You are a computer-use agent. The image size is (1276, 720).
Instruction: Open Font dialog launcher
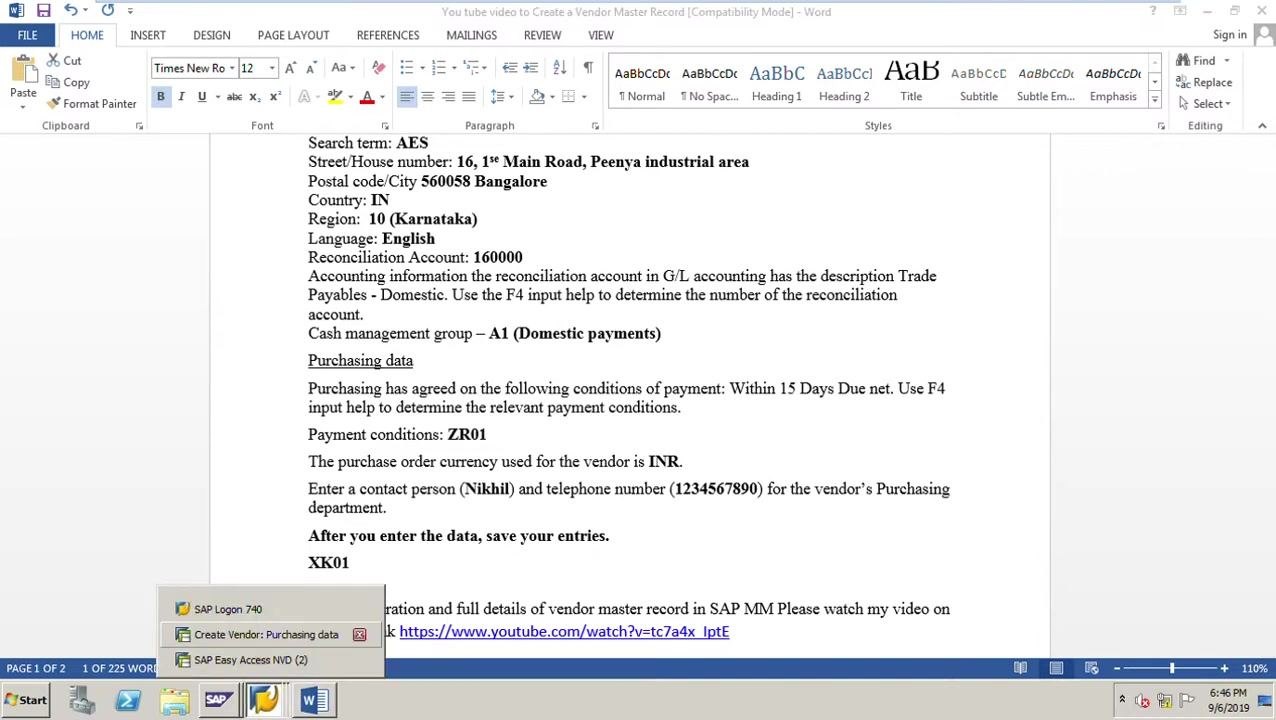click(385, 126)
